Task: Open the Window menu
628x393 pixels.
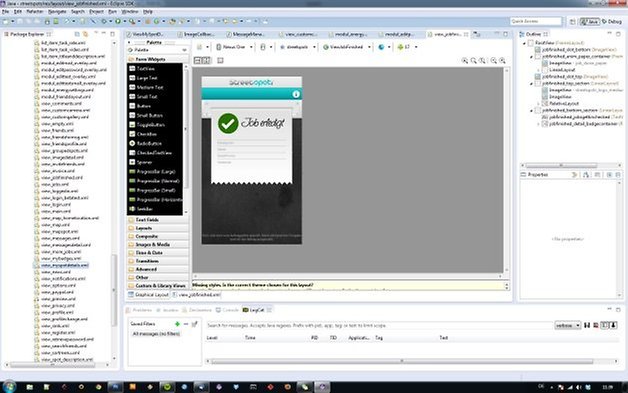Action: tap(129, 12)
